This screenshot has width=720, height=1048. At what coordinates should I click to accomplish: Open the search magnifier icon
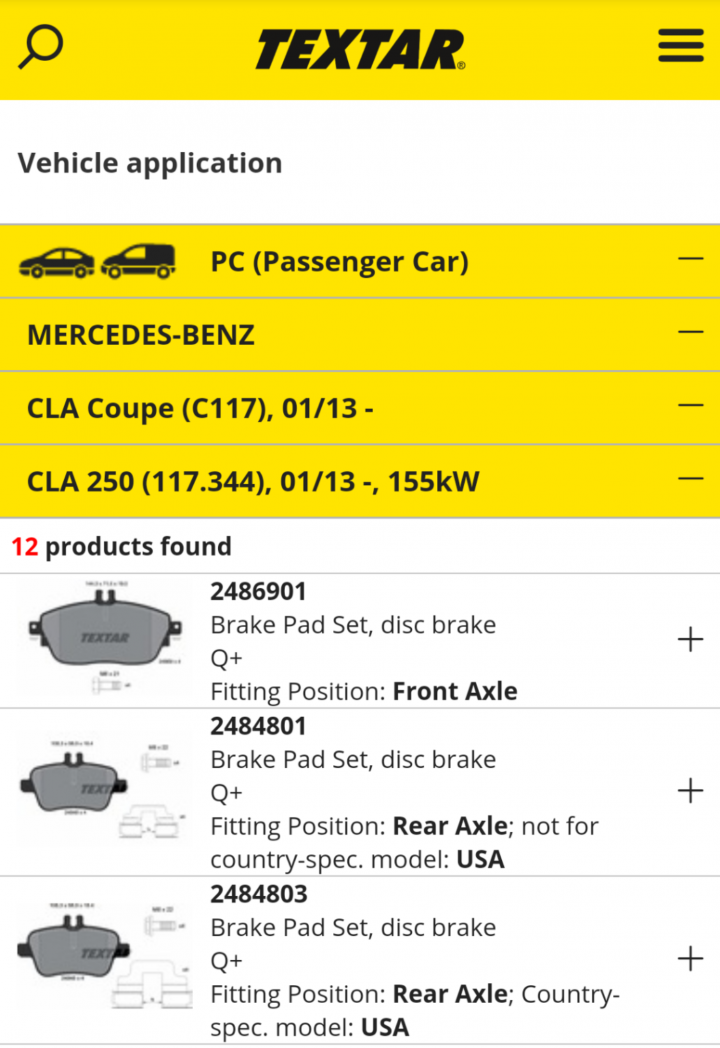click(x=40, y=46)
